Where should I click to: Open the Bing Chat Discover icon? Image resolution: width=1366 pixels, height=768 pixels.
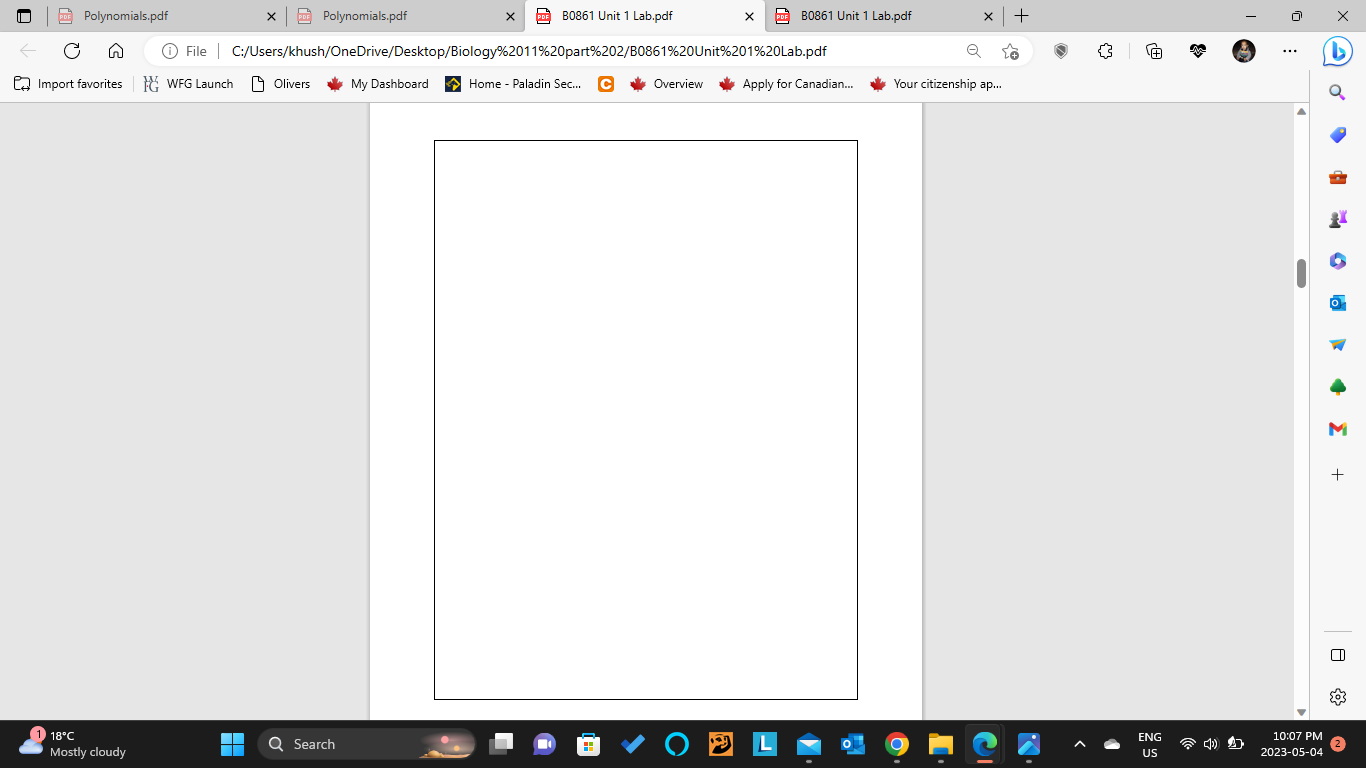click(x=1337, y=51)
